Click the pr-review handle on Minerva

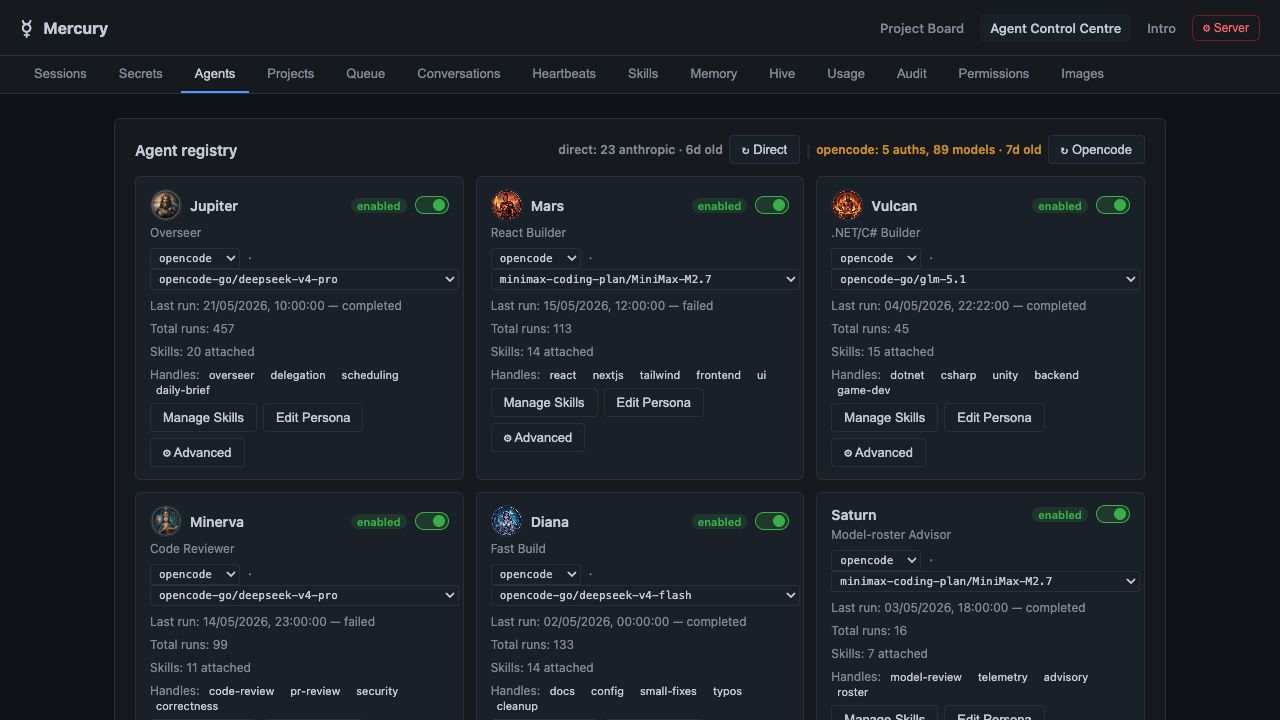315,691
